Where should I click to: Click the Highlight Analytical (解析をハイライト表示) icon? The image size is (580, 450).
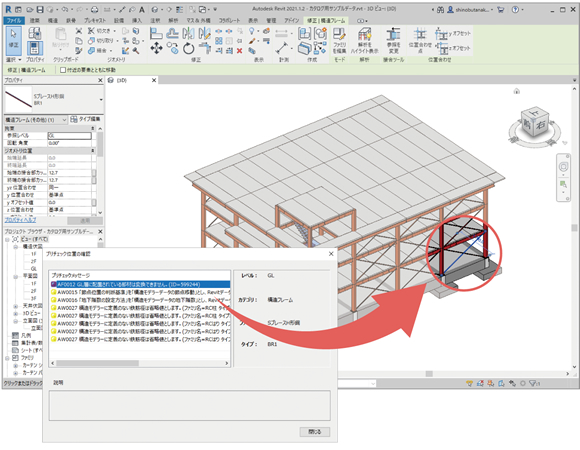tap(364, 40)
